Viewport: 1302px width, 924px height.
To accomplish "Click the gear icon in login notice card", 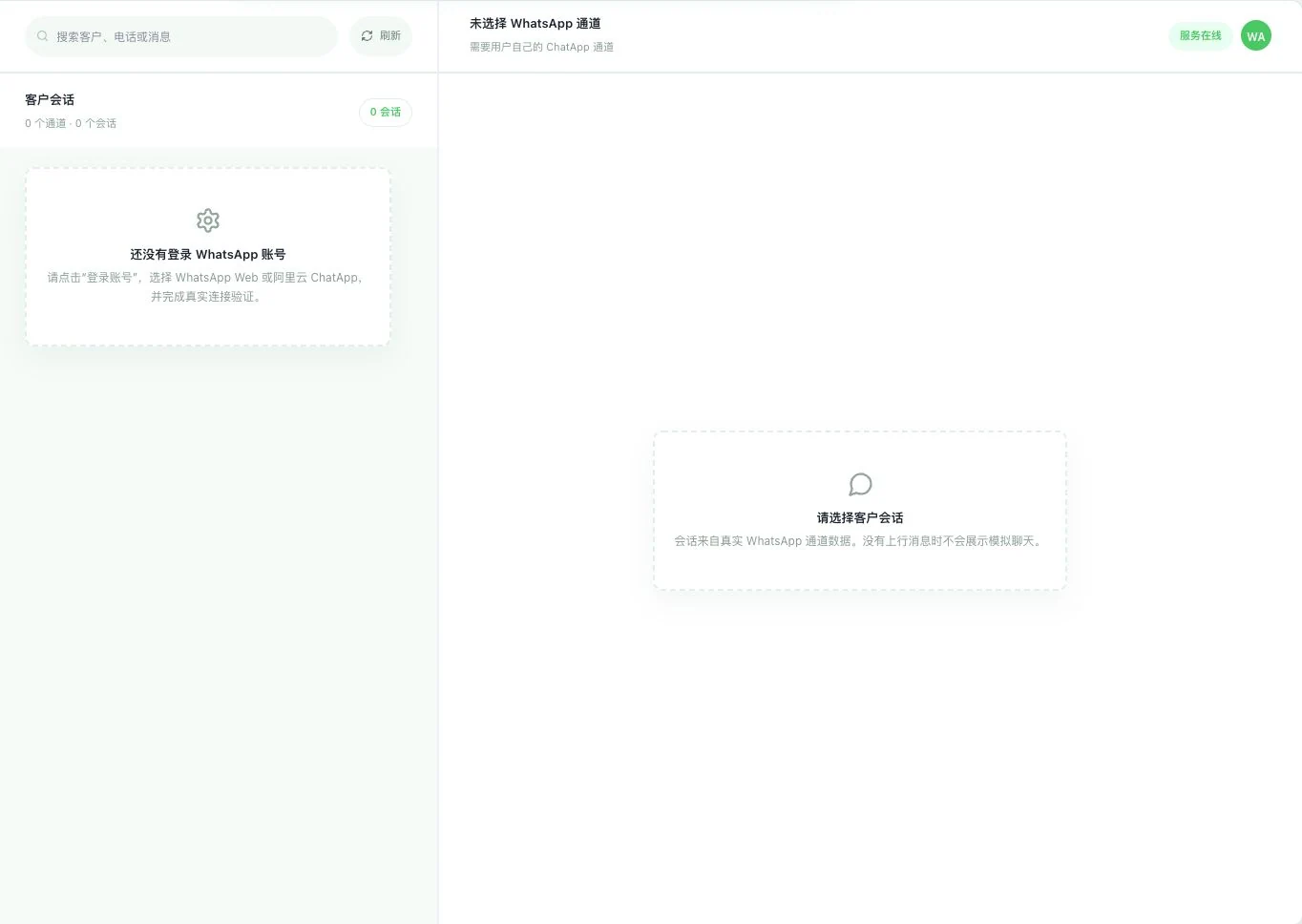I will tap(208, 220).
